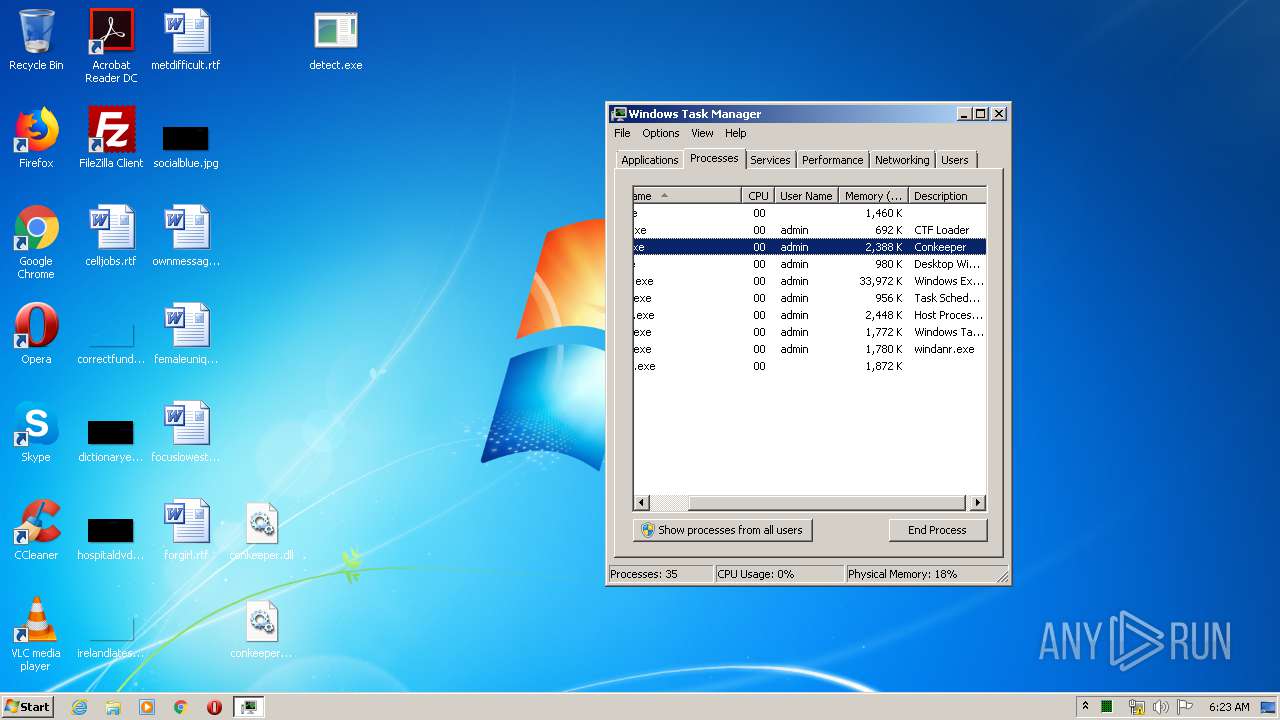Select celljobs.rtf document icon
The width and height of the screenshot is (1280, 720).
[x=111, y=236]
